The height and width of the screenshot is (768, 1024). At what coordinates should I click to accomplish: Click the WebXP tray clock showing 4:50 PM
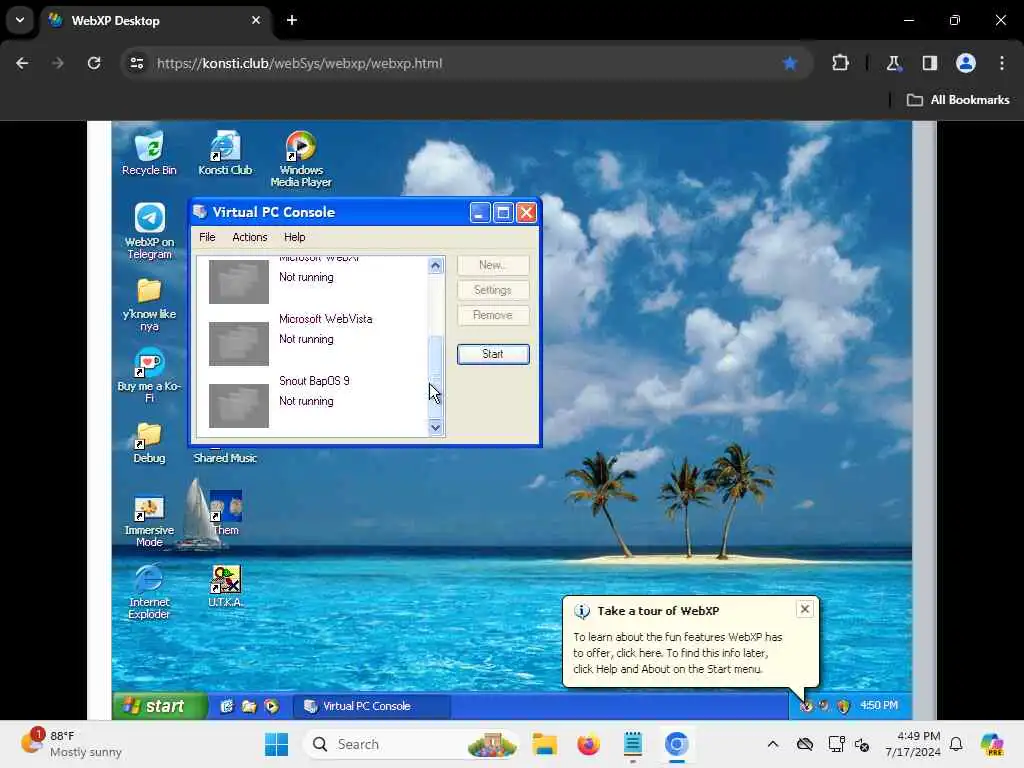pos(878,705)
